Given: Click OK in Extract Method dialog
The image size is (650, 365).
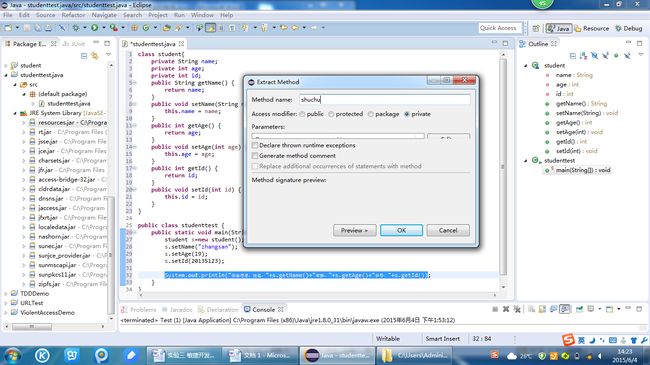Looking at the screenshot, I should click(401, 230).
